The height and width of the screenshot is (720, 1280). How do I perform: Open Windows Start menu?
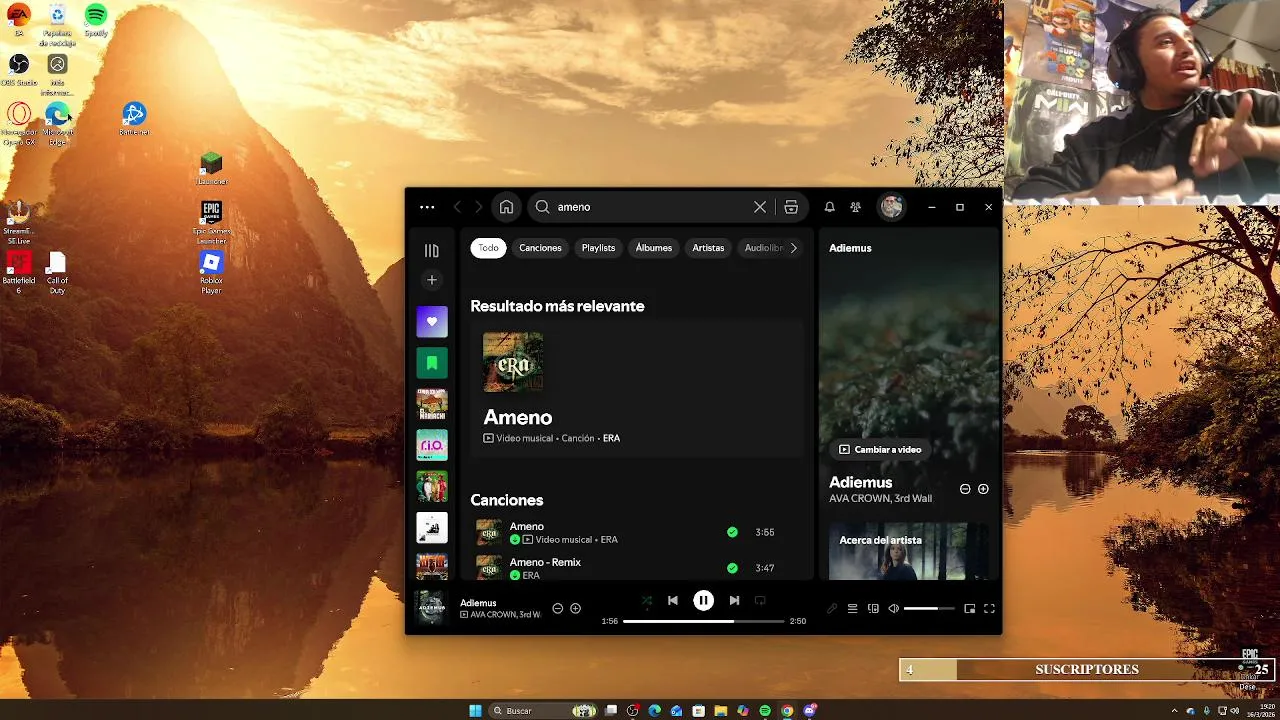tap(475, 711)
